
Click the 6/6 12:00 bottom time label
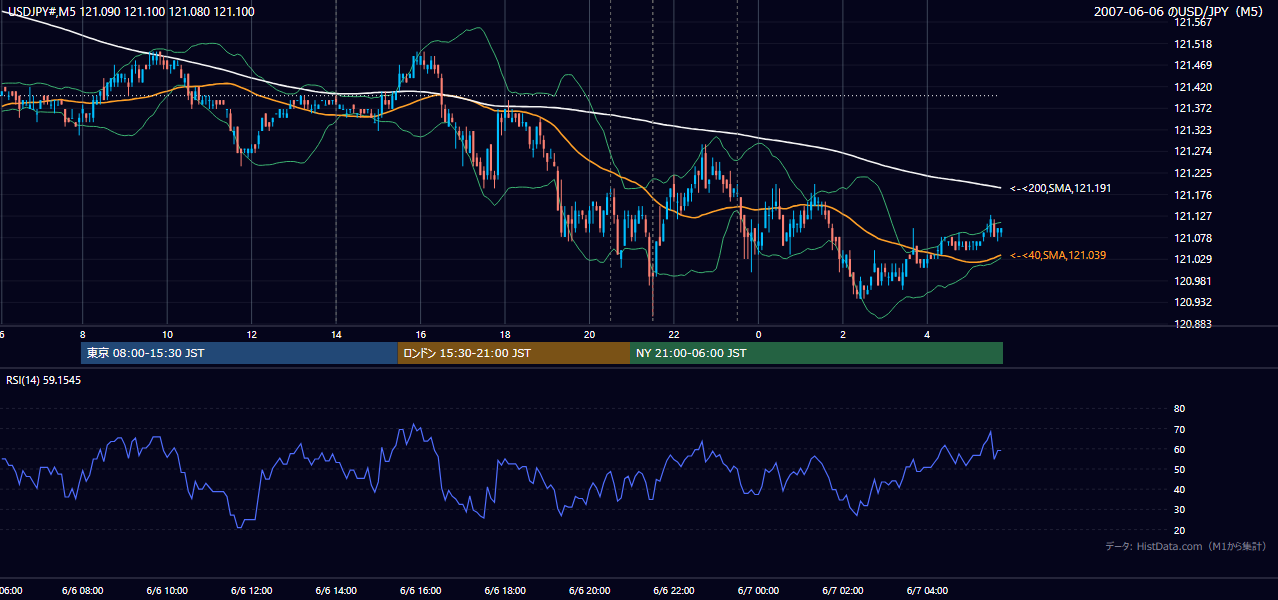click(251, 590)
